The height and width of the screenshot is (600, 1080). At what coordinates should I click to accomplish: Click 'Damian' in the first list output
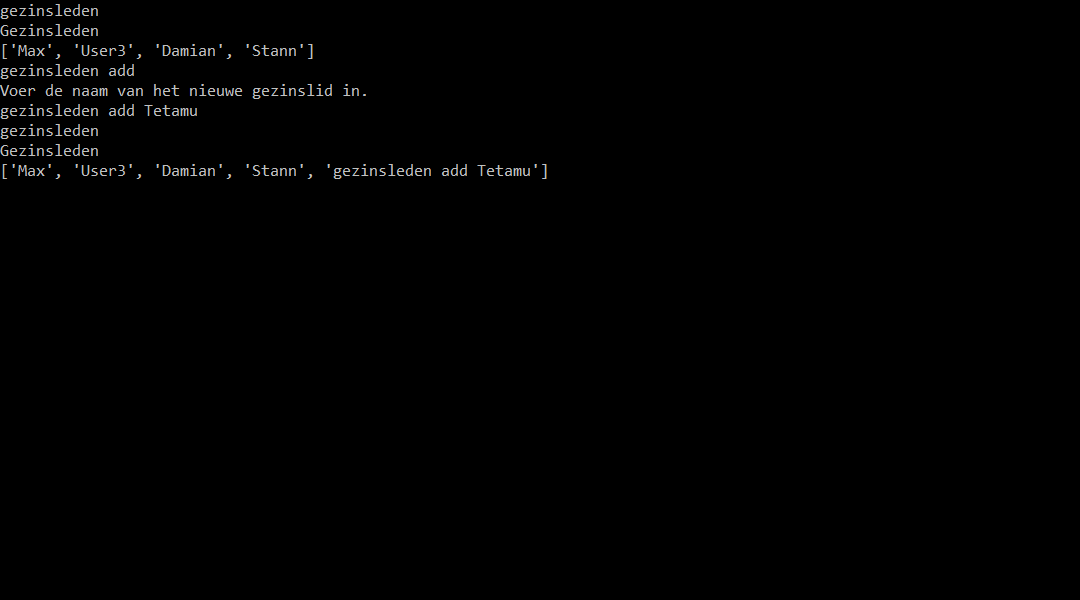189,51
